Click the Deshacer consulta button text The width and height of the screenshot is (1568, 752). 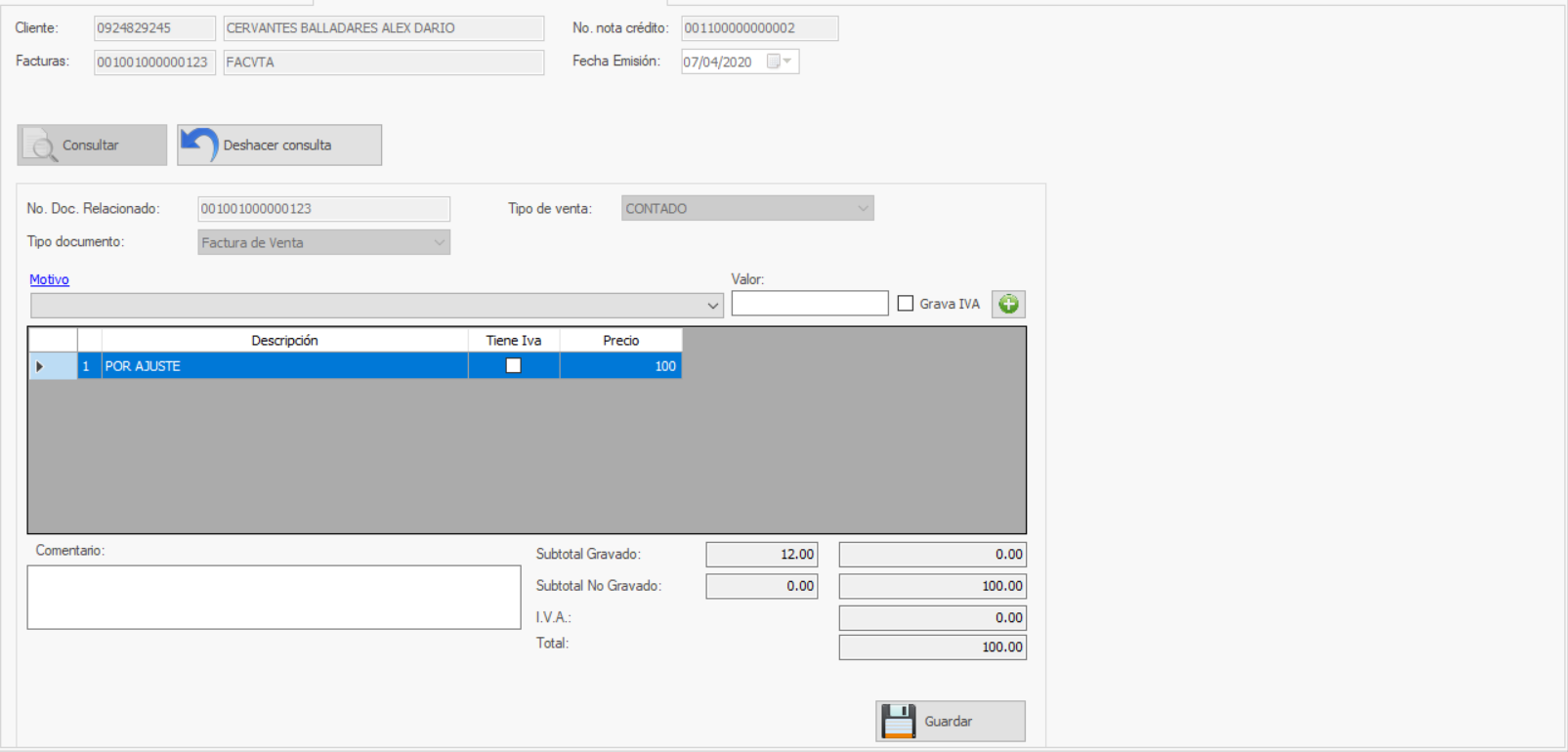click(x=277, y=146)
